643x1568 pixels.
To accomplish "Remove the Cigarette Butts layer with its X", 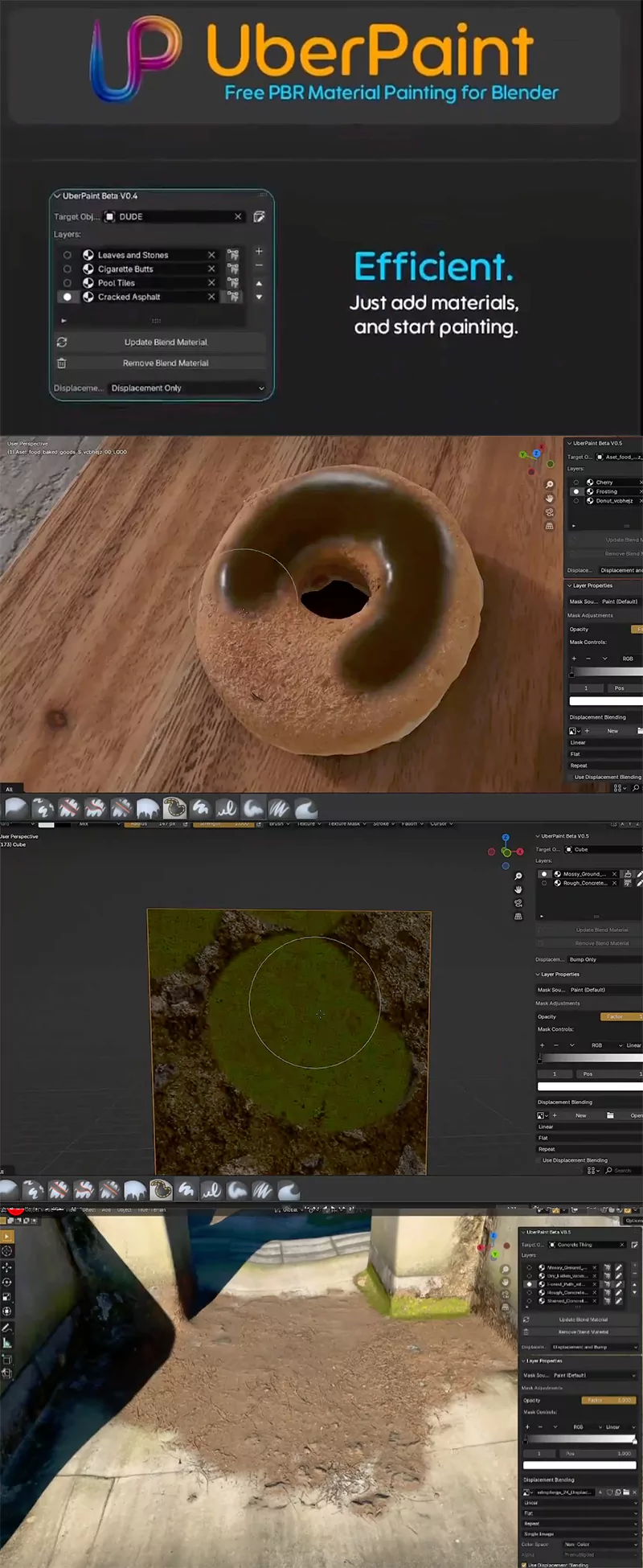I will point(211,269).
